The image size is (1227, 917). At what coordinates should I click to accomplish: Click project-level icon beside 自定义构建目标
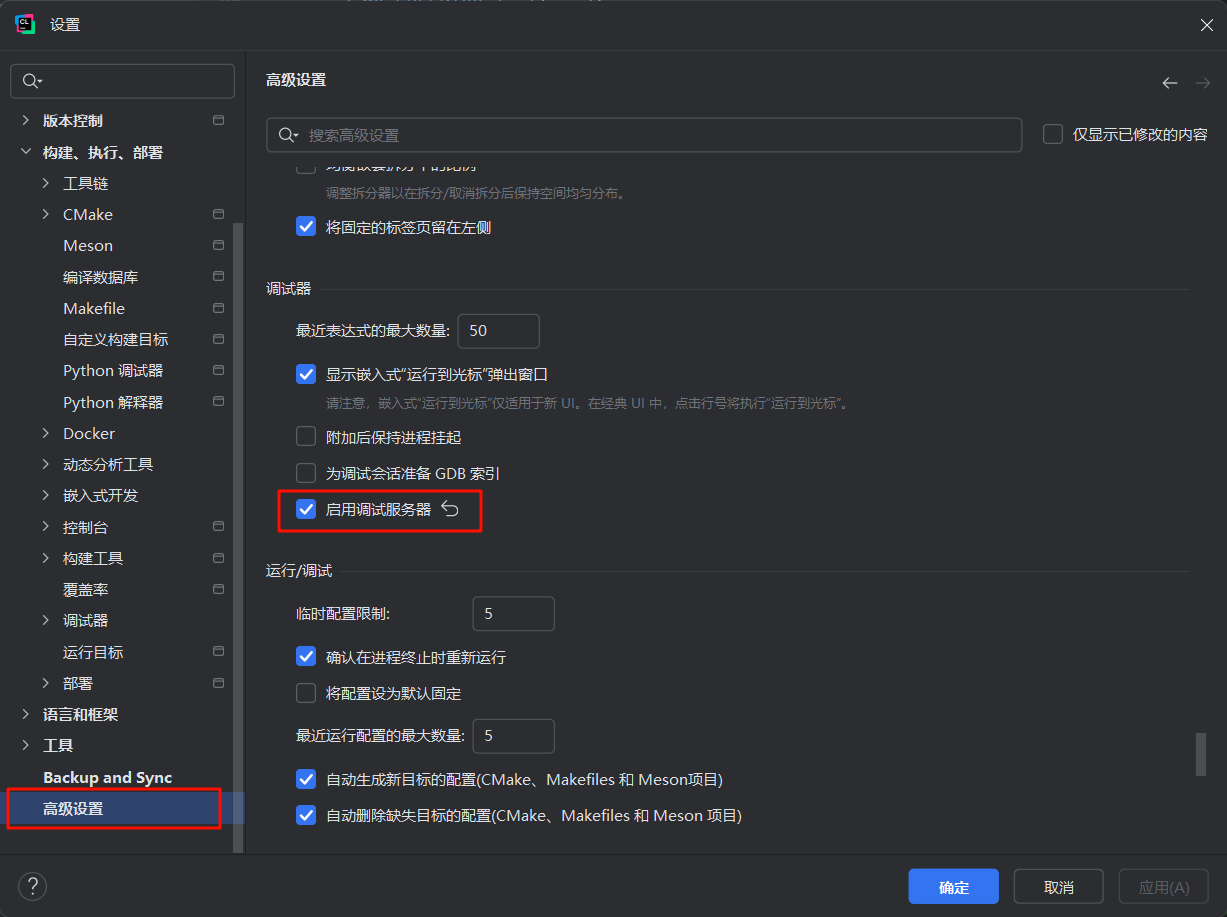click(218, 339)
